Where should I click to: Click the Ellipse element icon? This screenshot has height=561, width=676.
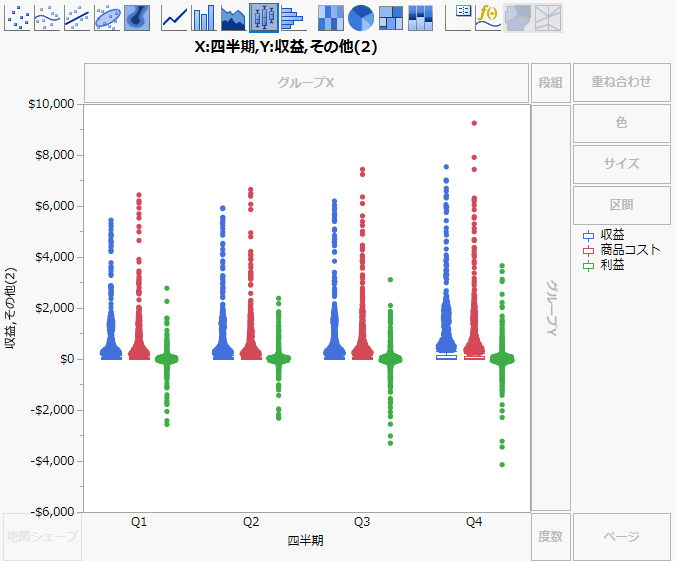pyautogui.click(x=107, y=17)
